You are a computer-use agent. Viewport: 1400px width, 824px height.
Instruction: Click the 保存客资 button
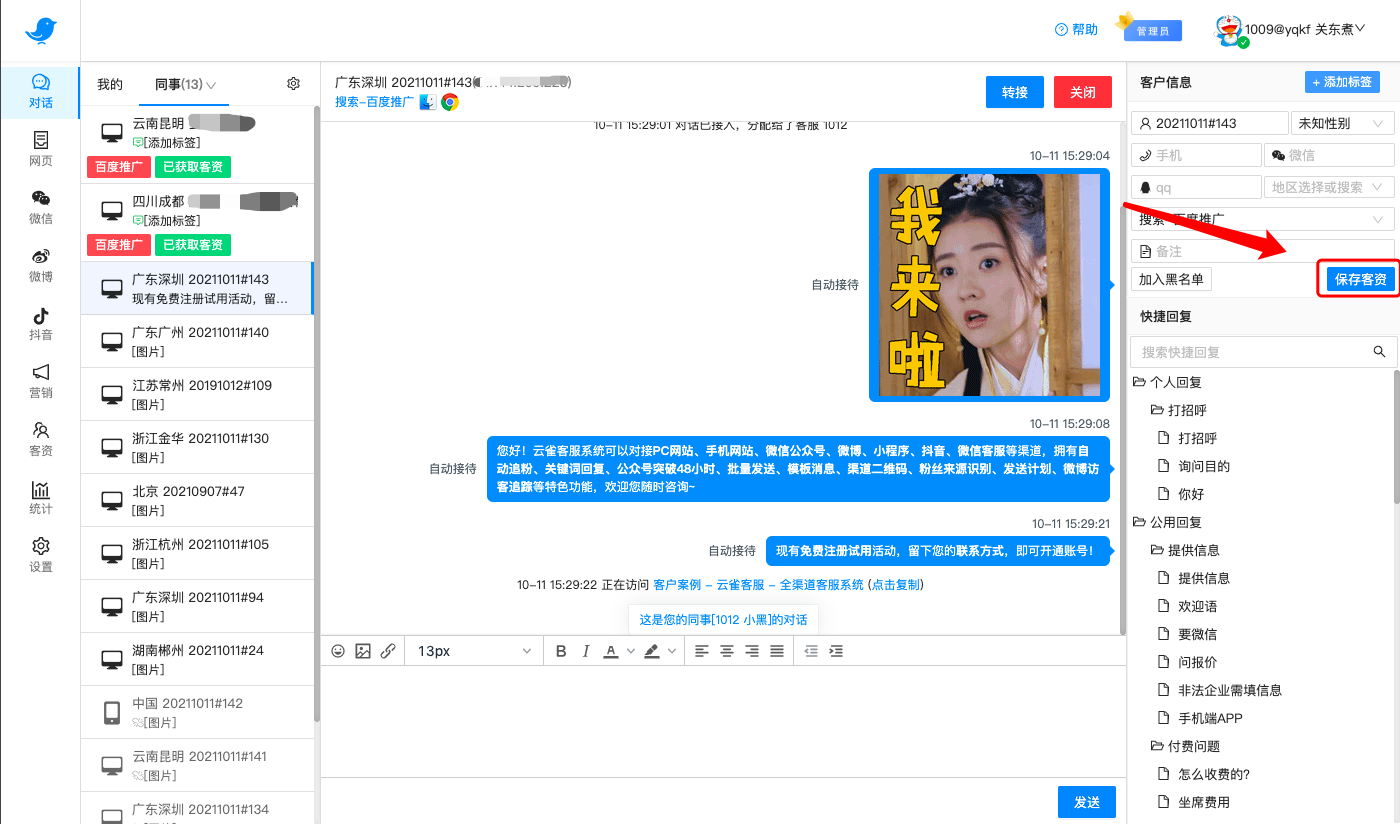coord(1361,279)
